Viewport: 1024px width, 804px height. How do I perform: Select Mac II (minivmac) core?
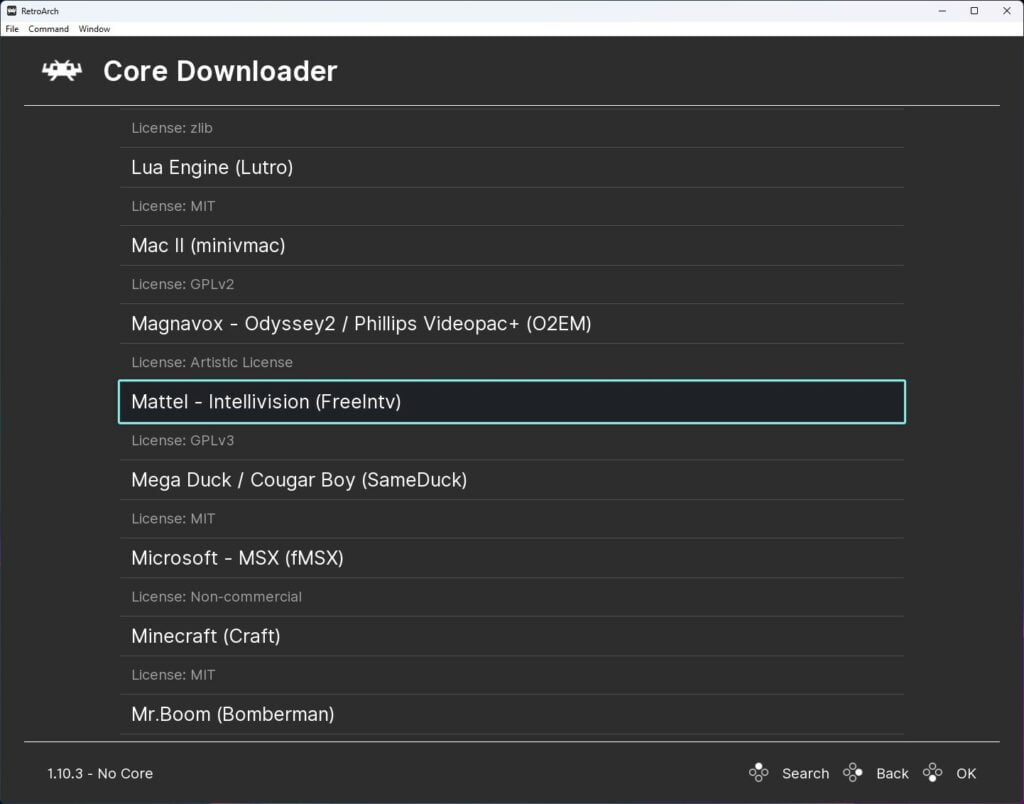tap(512, 246)
